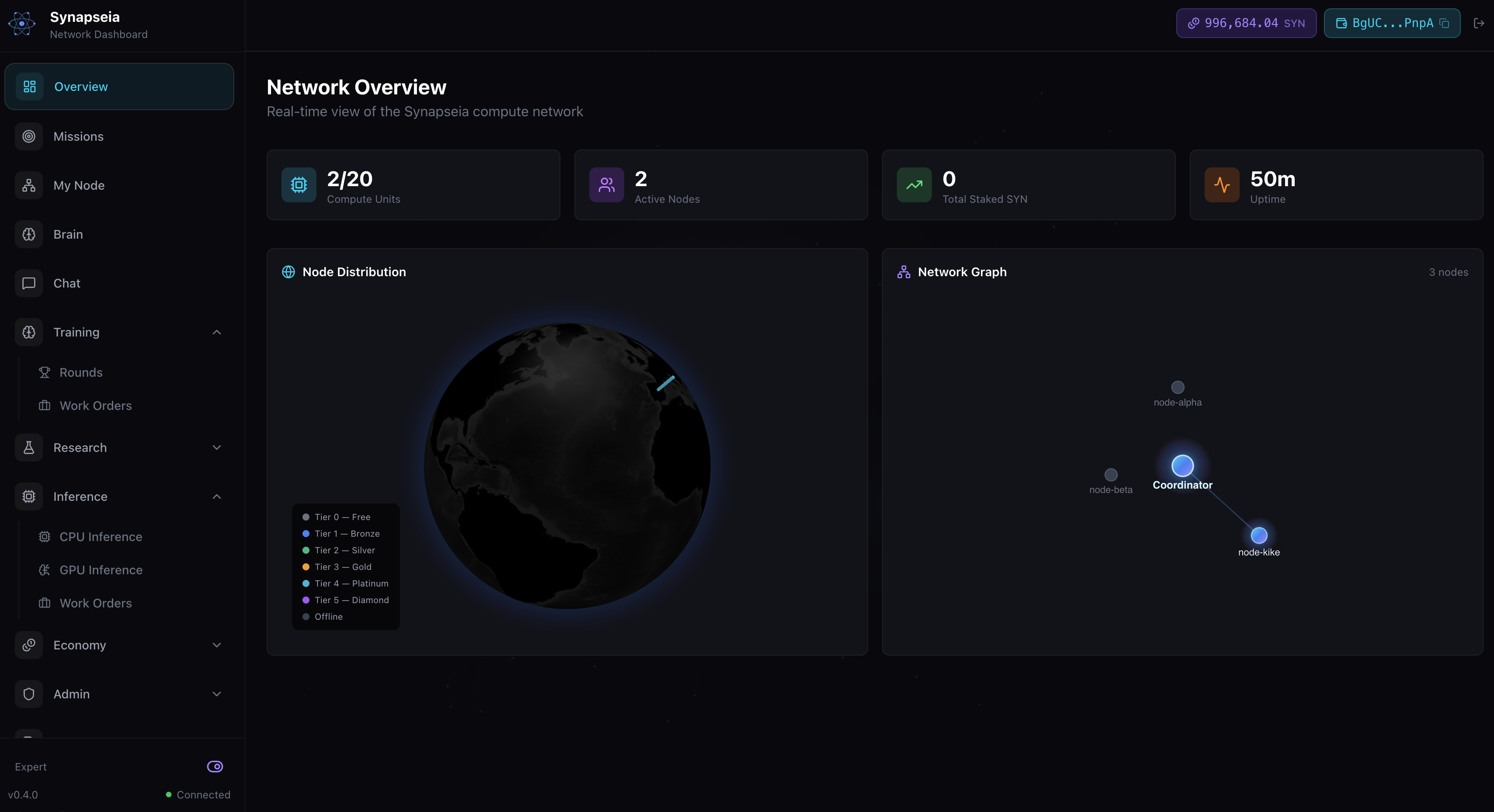Click the Network Graph header icon
This screenshot has height=812, width=1494.
pyautogui.click(x=903, y=272)
